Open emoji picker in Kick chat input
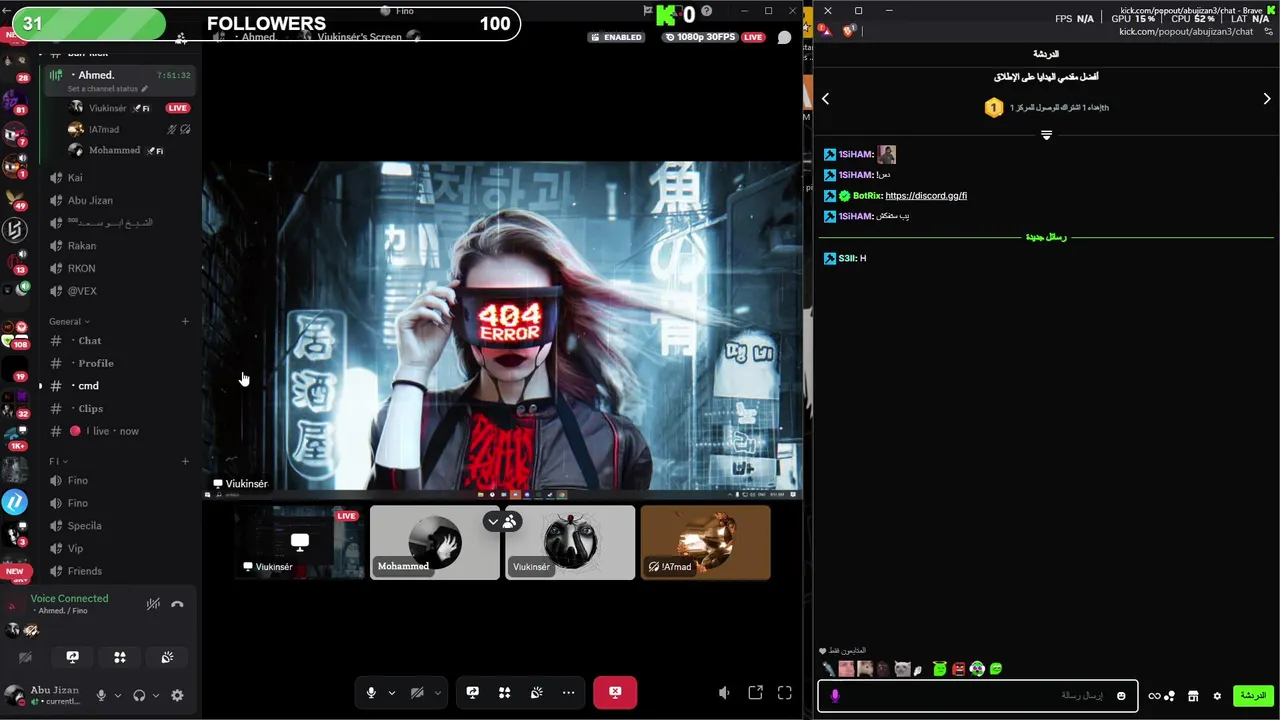 coord(1121,696)
